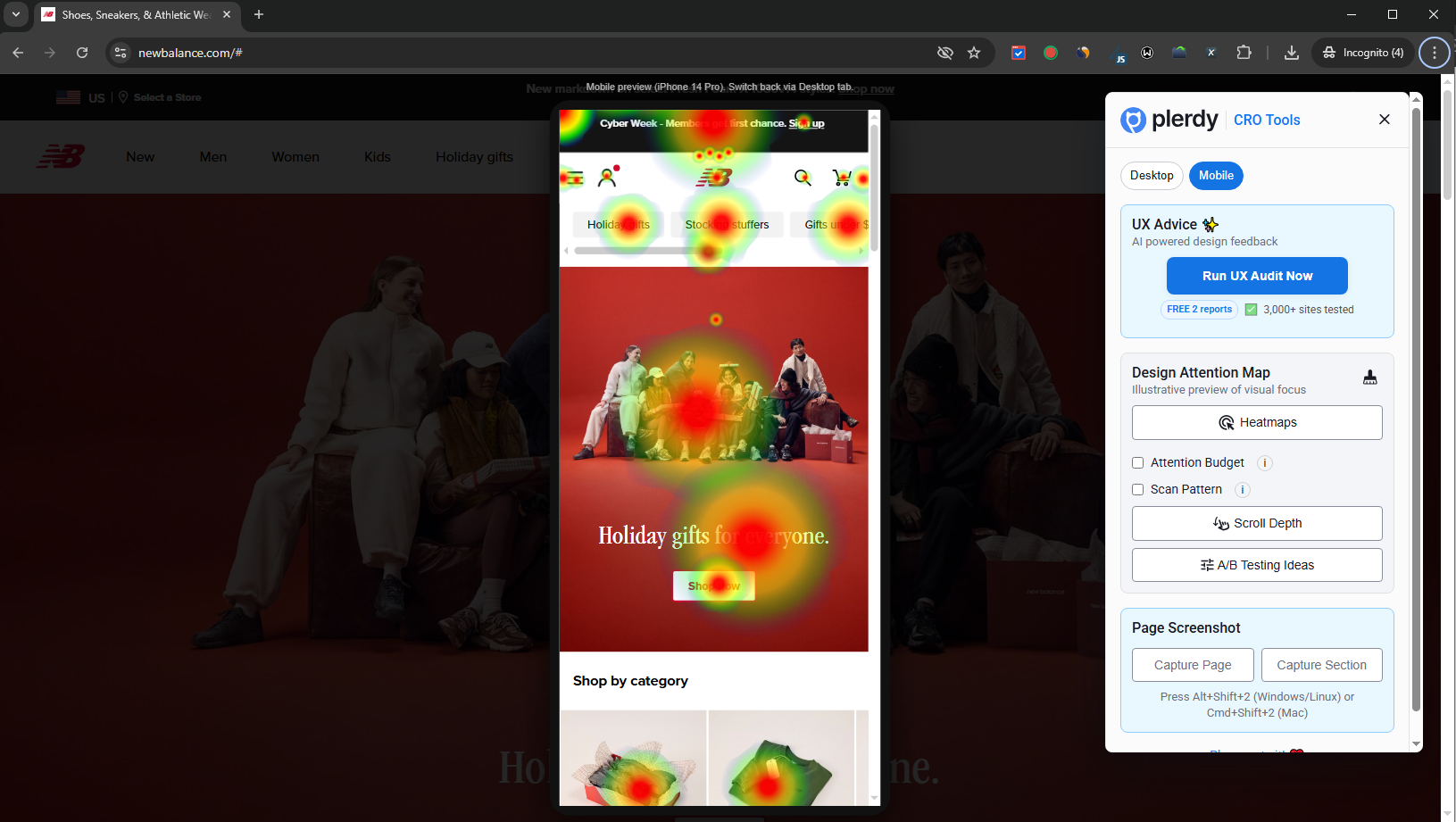Viewport: 1456px width, 822px height.
Task: Click Capture Section button
Action: point(1321,665)
